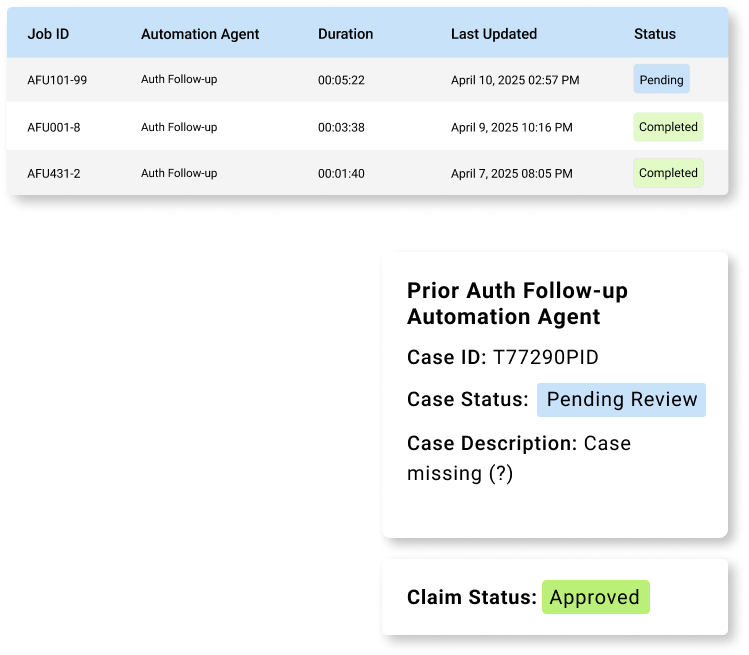The image size is (749, 655).
Task: Click the Pending Review status badge
Action: pyautogui.click(x=621, y=399)
